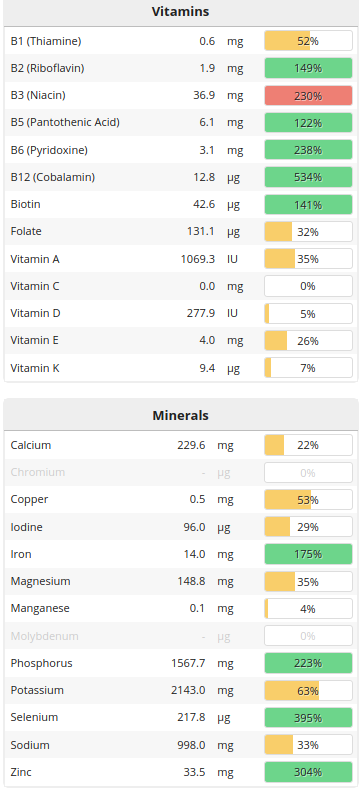Click the Zinc 304% progress bar
Viewport: 364px width, 801px height.
(308, 772)
